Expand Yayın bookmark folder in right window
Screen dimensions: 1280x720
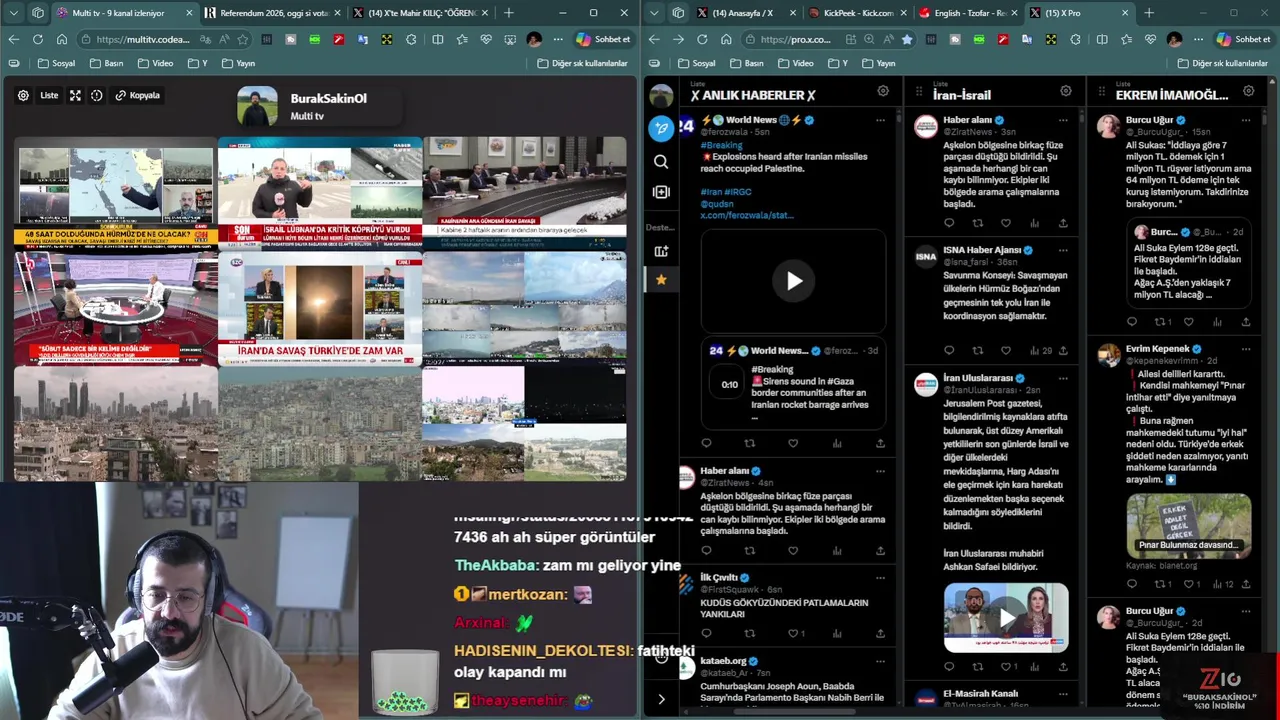click(877, 63)
